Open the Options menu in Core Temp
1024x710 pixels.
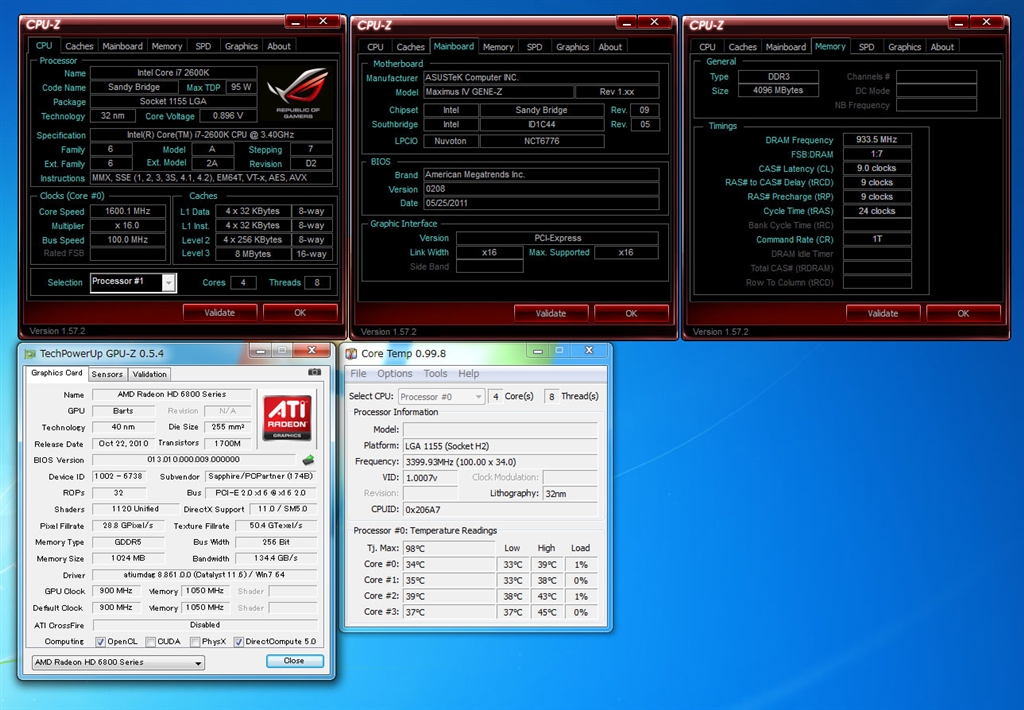[x=394, y=374]
